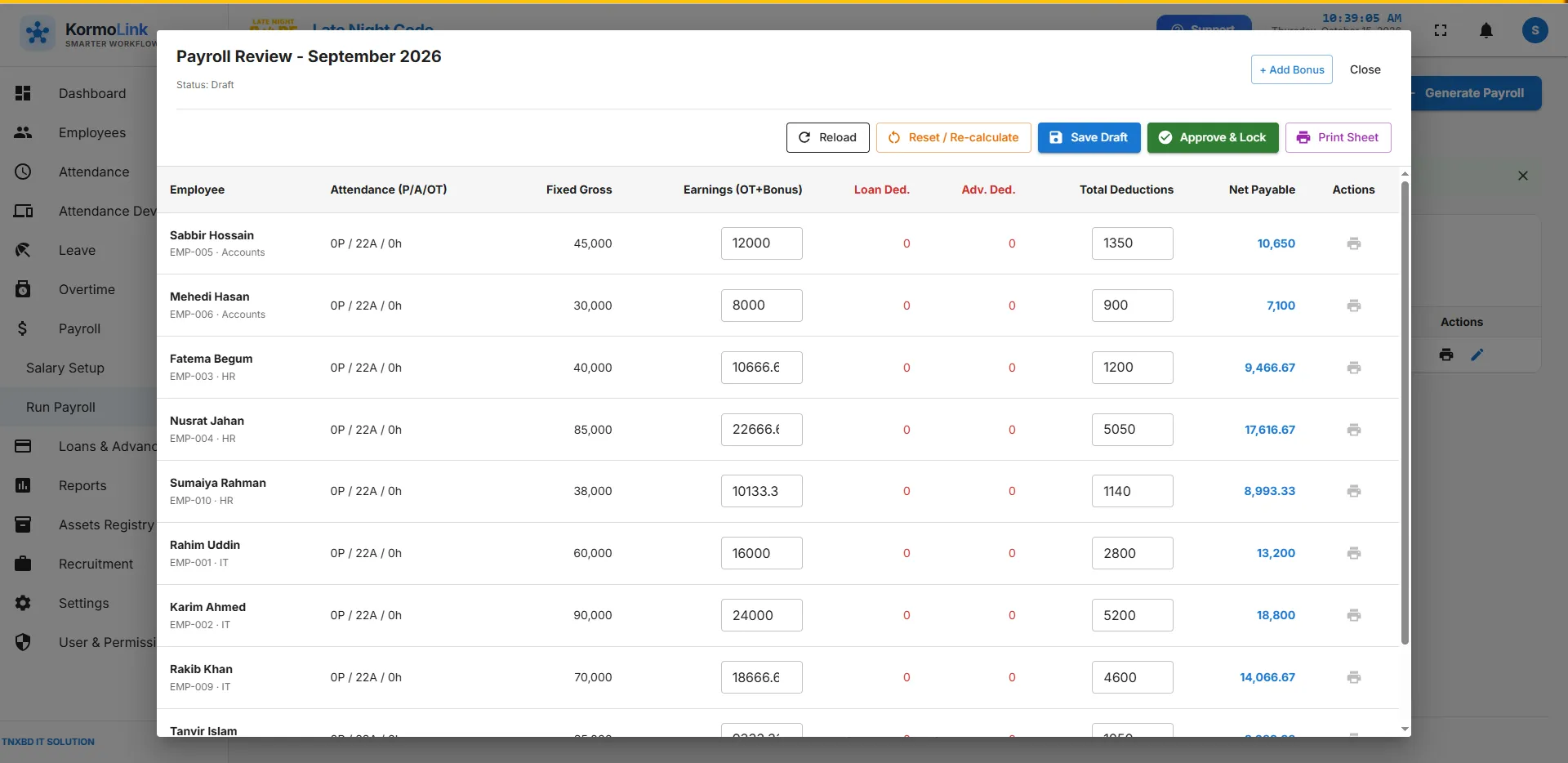Edit Rahim Uddin earnings field 16000
Viewport: 1568px width, 763px height.
[761, 553]
